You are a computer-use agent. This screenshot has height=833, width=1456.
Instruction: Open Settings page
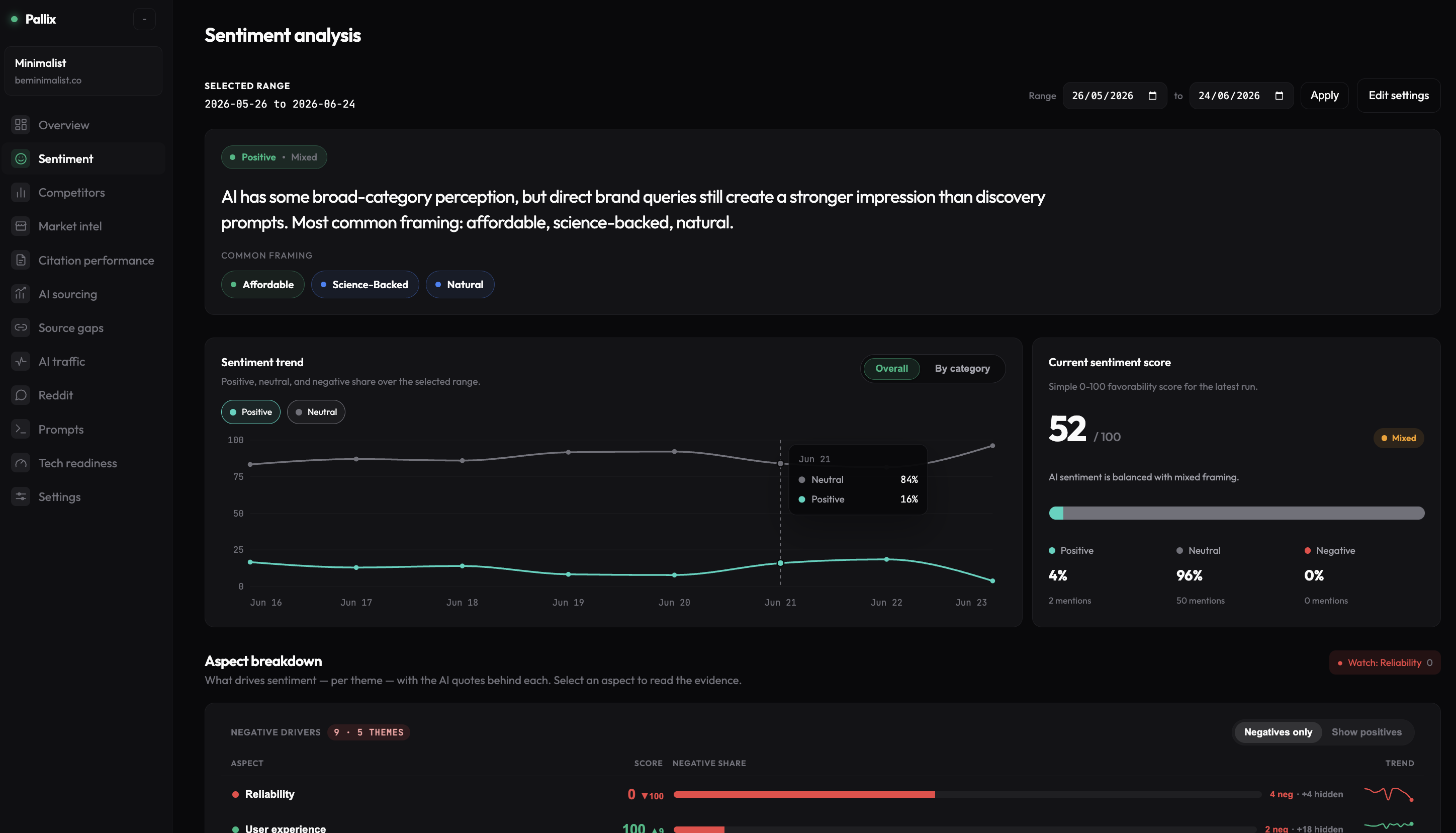point(83,496)
